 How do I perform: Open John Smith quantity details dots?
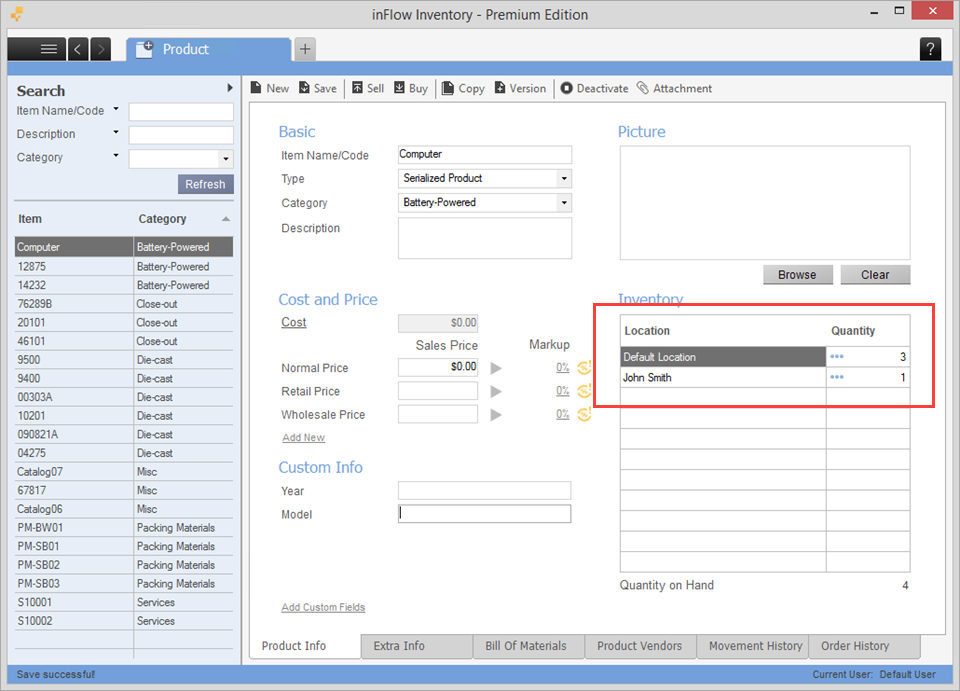(x=837, y=377)
